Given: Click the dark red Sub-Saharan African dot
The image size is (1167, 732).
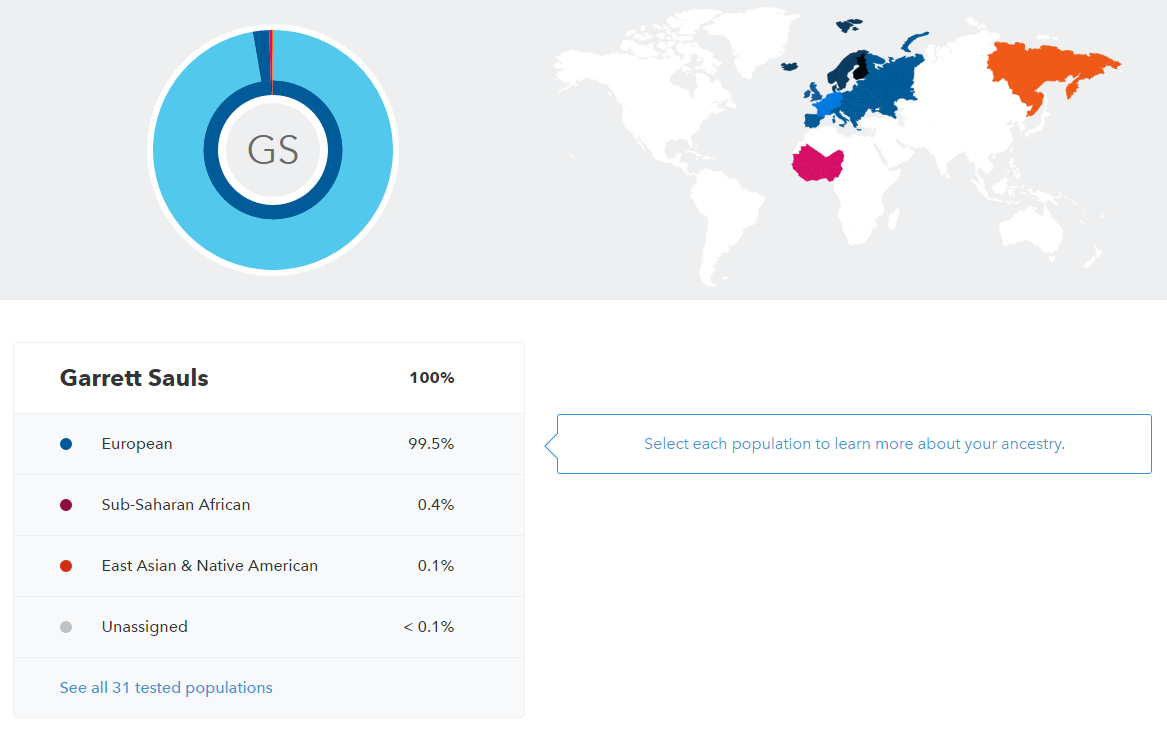Looking at the screenshot, I should coord(66,504).
